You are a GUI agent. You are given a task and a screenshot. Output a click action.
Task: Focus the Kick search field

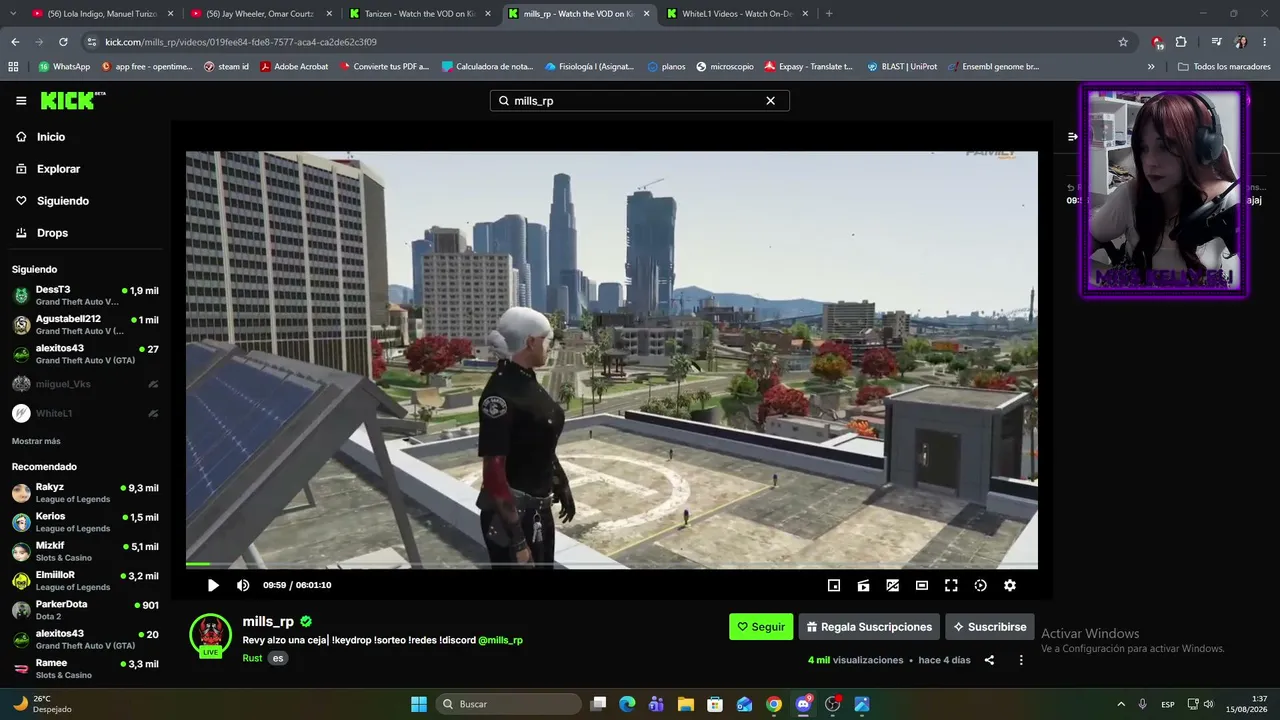[x=639, y=101]
